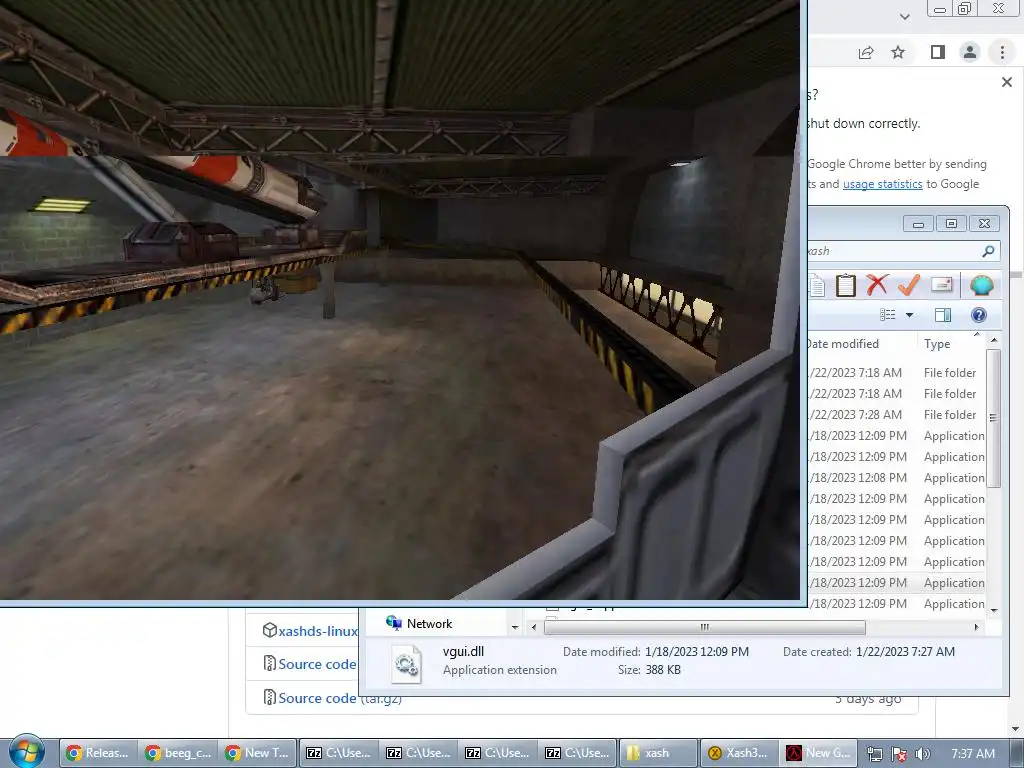
Task: Switch to New G... Half-Life taskbar button
Action: (x=818, y=753)
